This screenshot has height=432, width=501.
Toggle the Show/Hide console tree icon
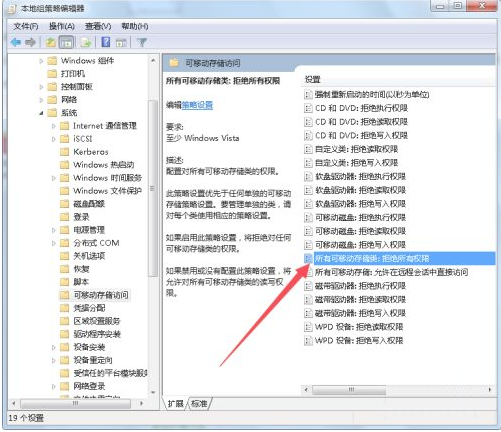[x=66, y=42]
